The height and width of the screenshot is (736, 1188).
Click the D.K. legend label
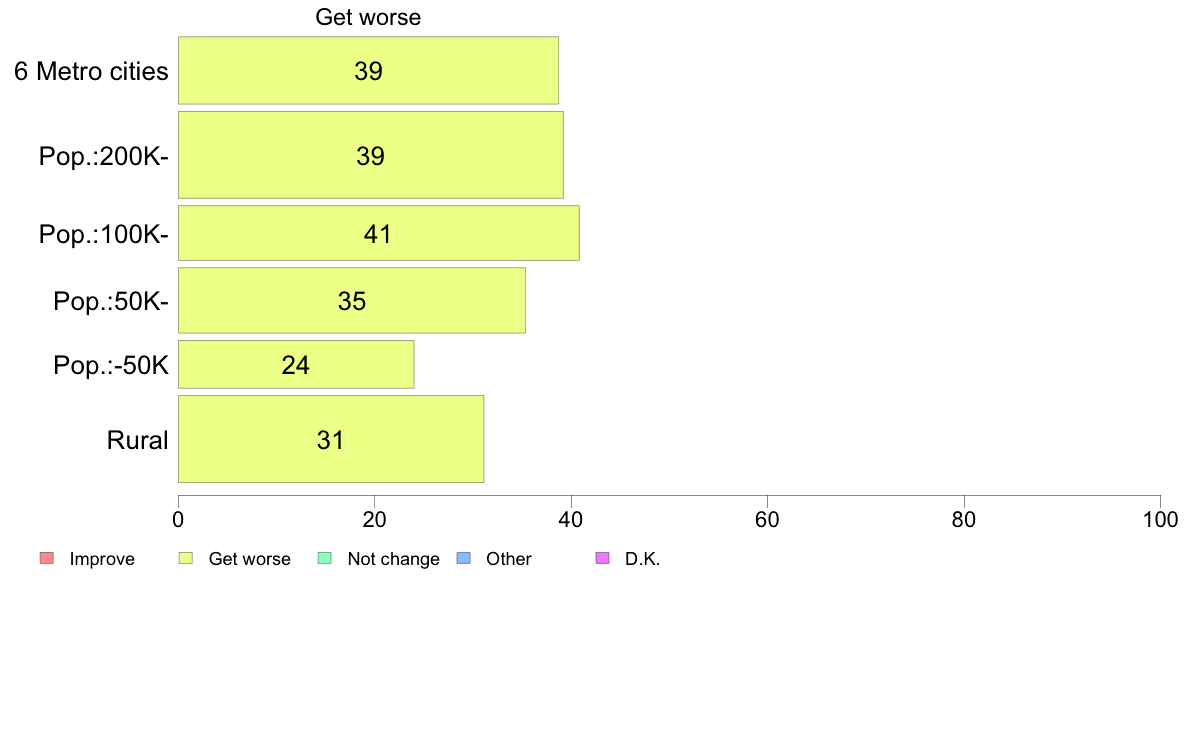(x=642, y=559)
